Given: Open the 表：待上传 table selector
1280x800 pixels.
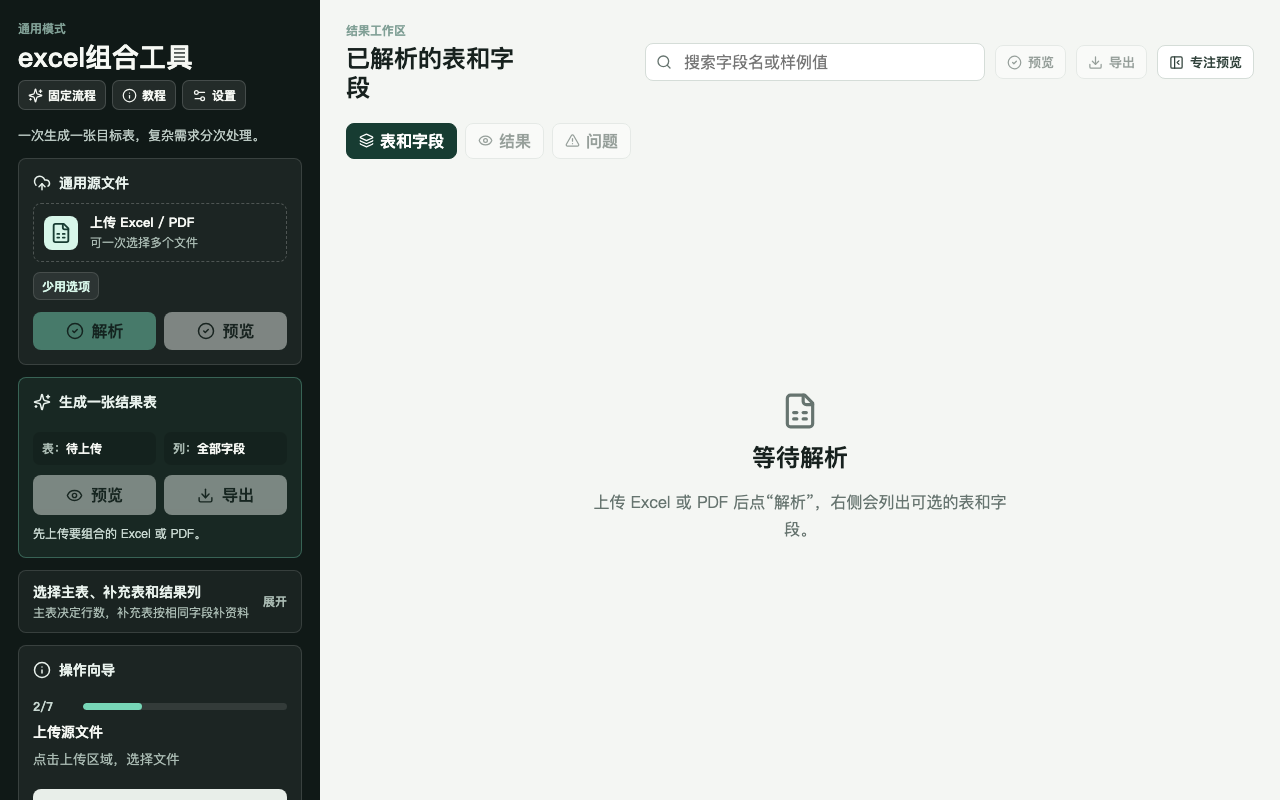Looking at the screenshot, I should coord(94,448).
